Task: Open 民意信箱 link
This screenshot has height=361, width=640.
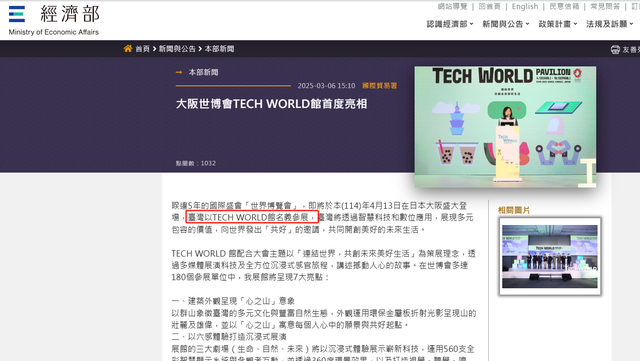Action: 564,7
